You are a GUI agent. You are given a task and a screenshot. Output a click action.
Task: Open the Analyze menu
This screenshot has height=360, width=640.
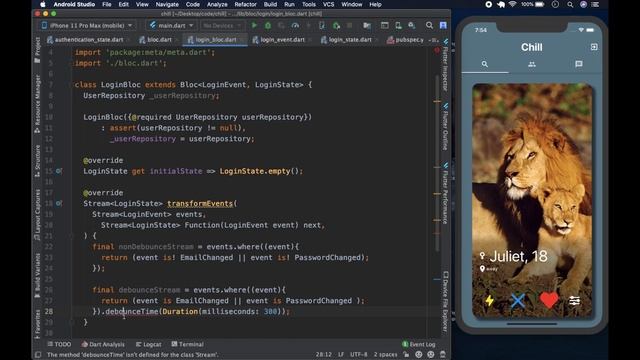tap(217, 4)
